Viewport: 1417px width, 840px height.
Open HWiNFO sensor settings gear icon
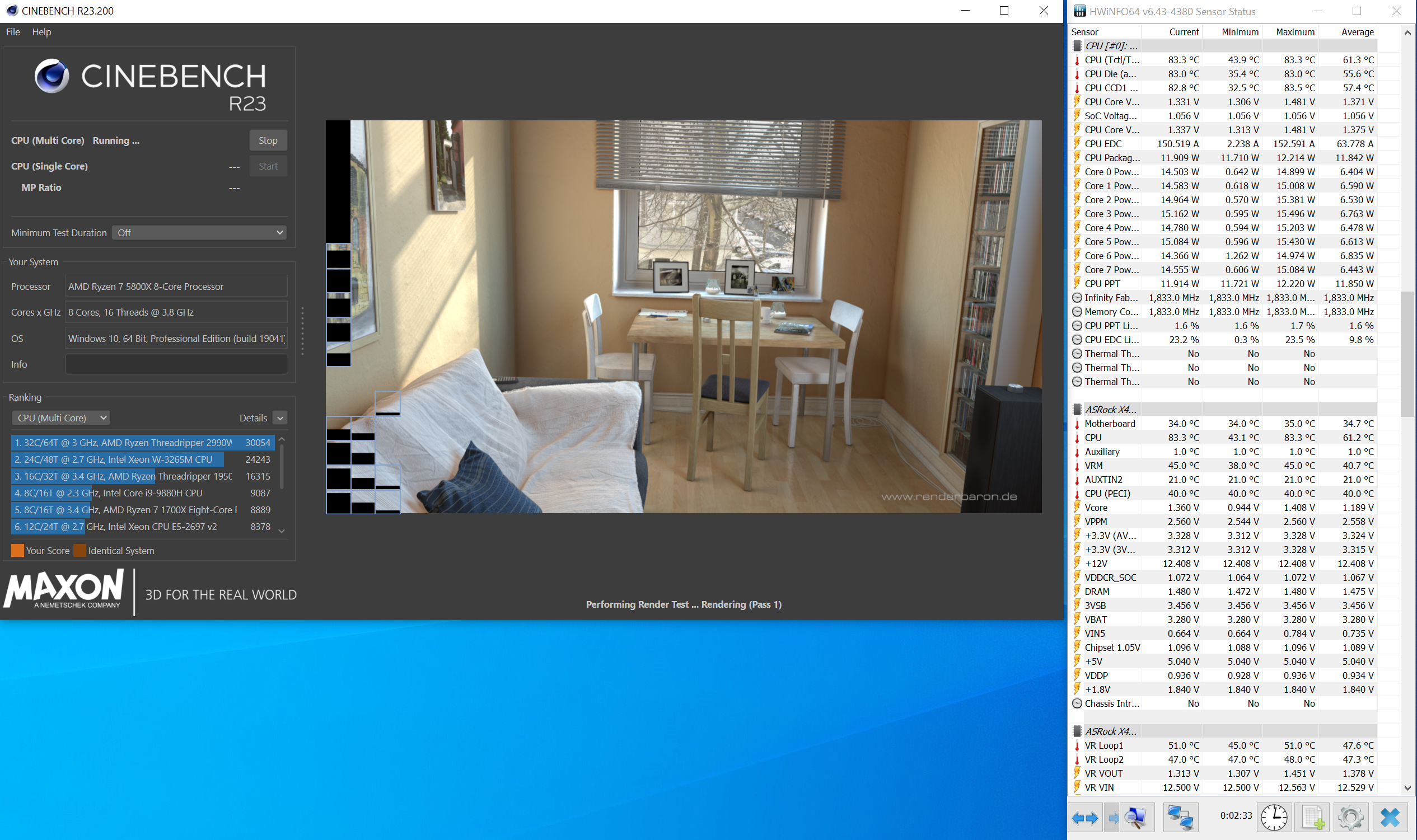[1351, 818]
